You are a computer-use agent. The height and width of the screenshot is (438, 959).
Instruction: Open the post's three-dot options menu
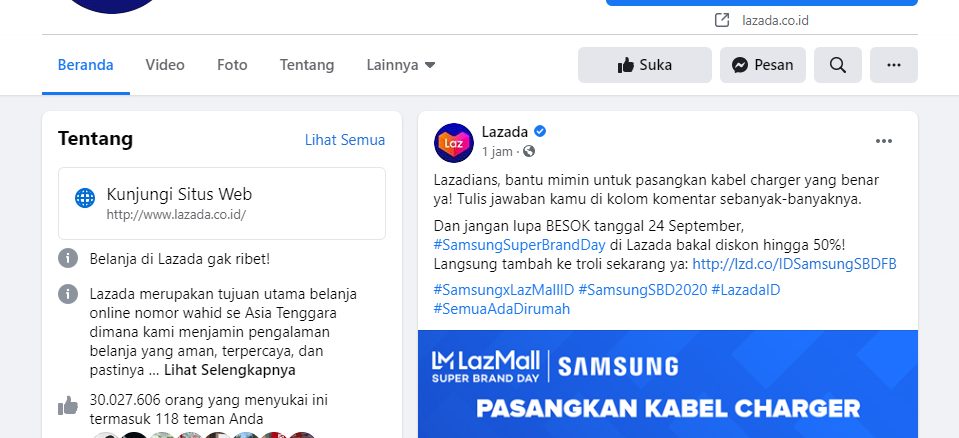pos(884,141)
